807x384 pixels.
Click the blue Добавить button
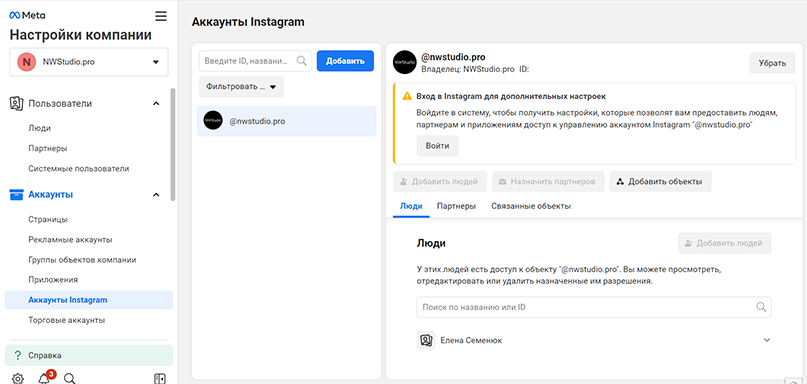click(345, 61)
